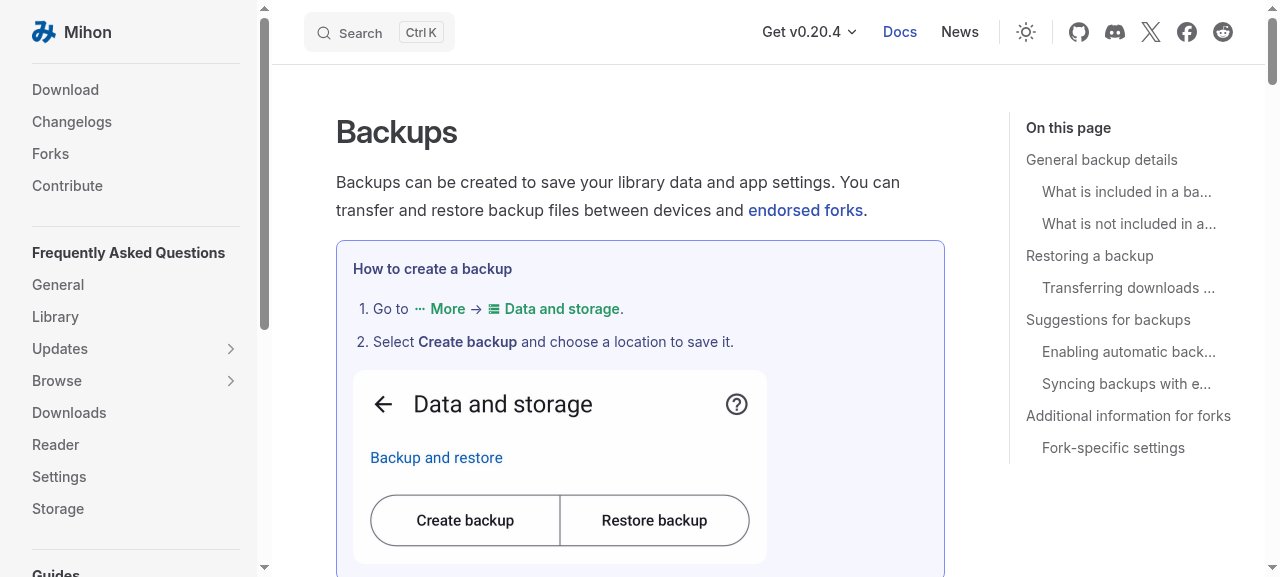Open the Downloads FAQ page
Viewport: 1280px width, 577px height.
click(x=69, y=413)
